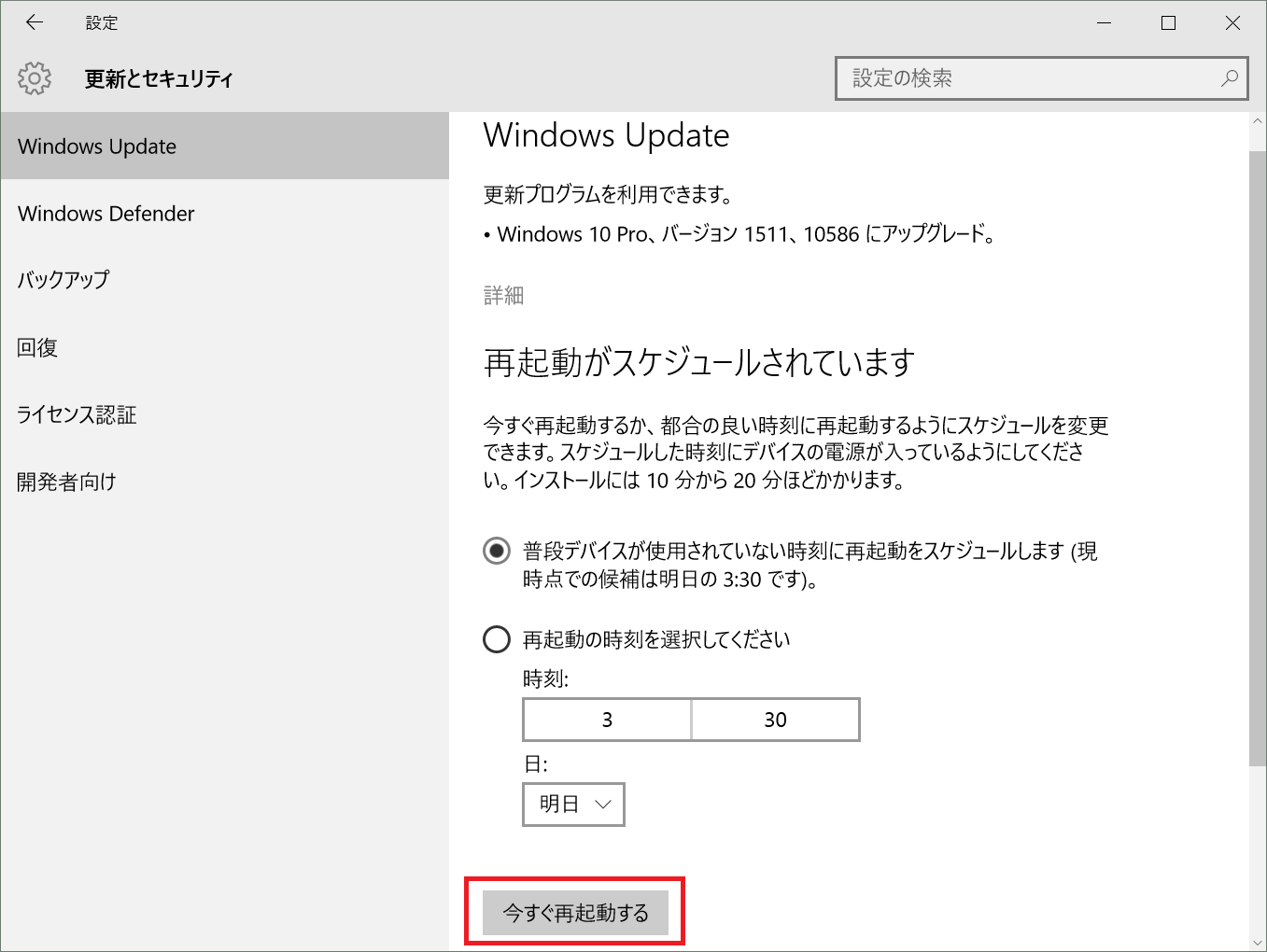Focus the 設定の検索 search field
The image size is (1267, 952).
coord(1043,78)
